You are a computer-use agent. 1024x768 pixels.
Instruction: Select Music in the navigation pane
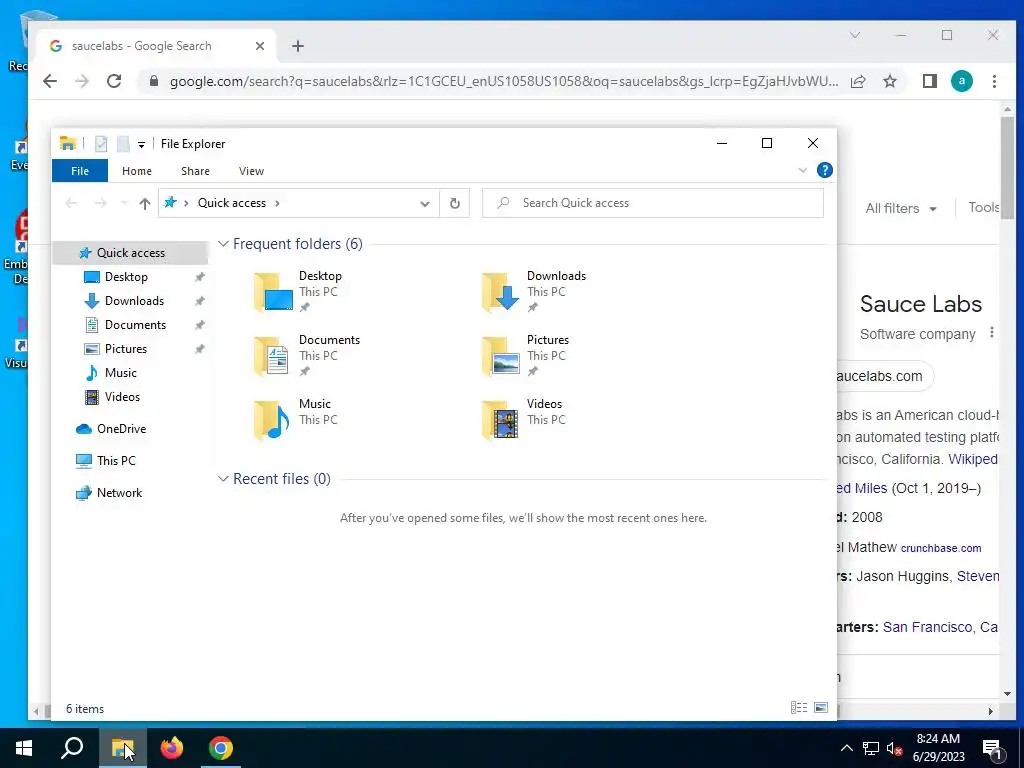(x=121, y=373)
